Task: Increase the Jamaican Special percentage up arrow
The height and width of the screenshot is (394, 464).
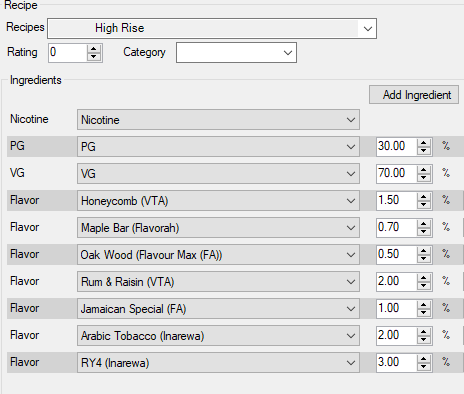Action: tap(424, 305)
